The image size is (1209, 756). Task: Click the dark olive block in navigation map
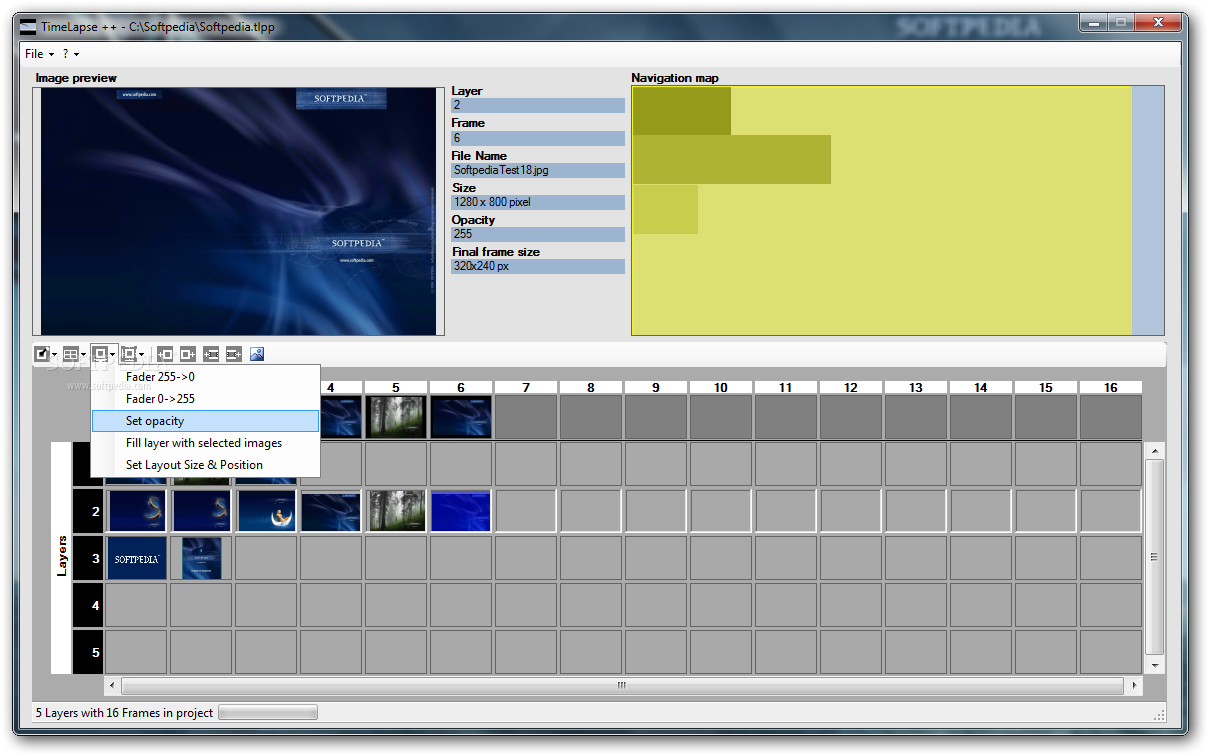click(x=682, y=111)
